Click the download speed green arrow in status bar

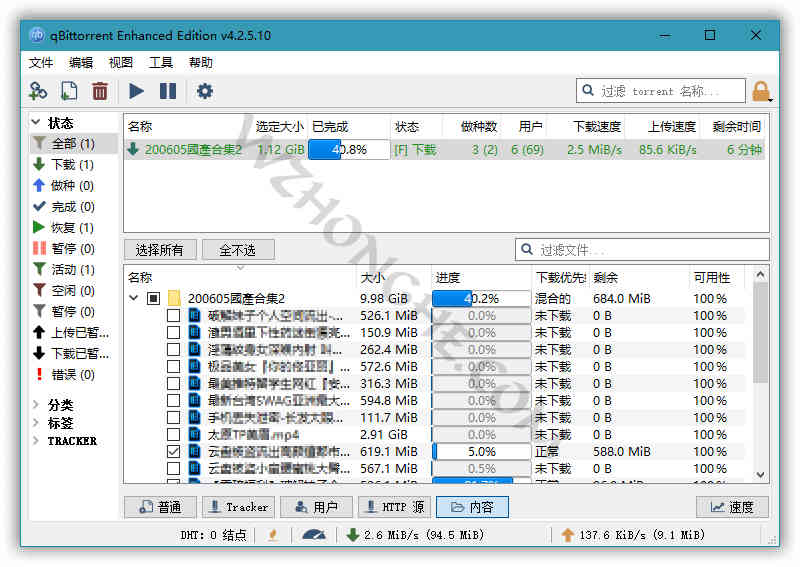352,535
